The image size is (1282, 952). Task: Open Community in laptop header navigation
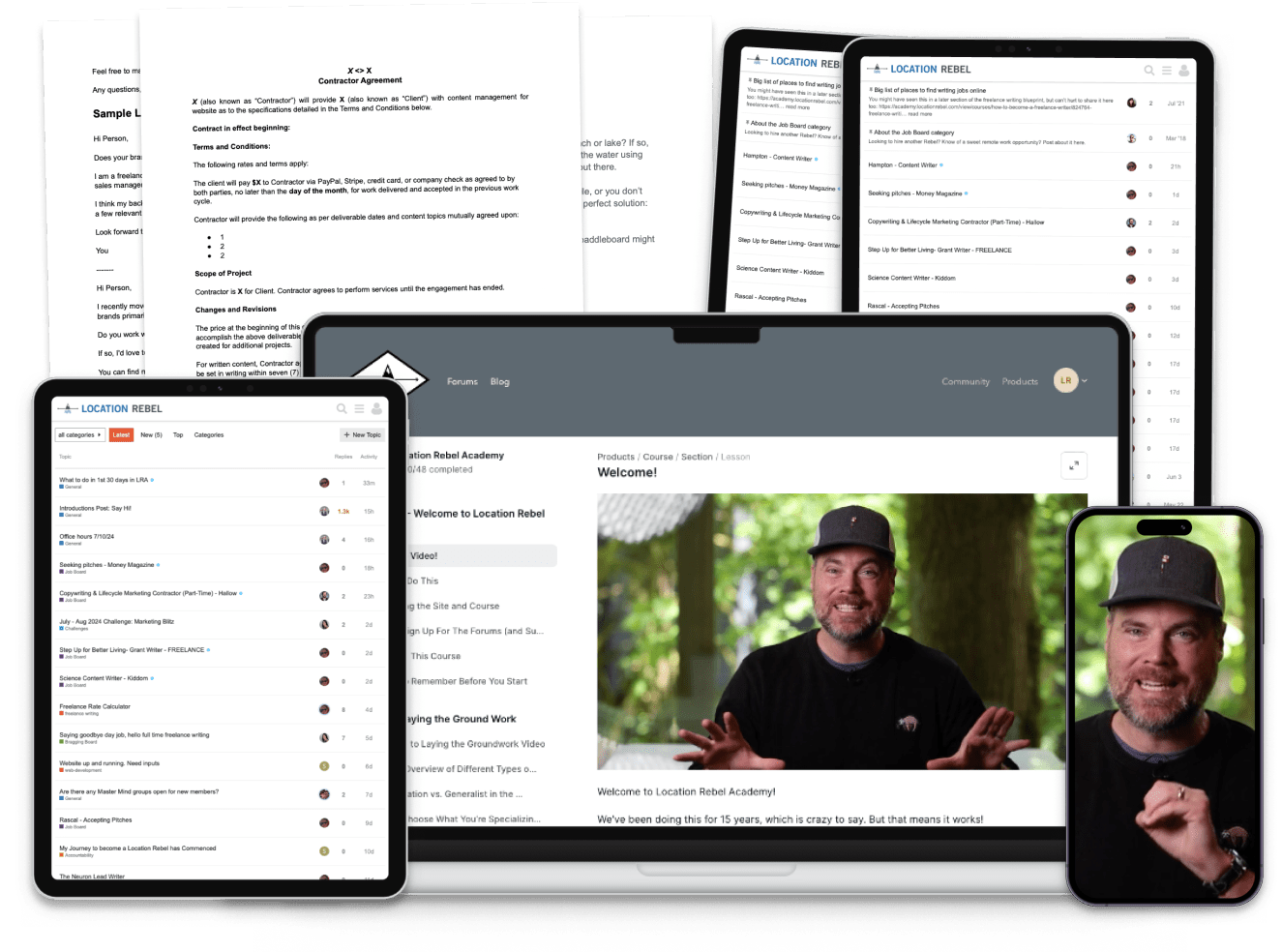point(966,381)
